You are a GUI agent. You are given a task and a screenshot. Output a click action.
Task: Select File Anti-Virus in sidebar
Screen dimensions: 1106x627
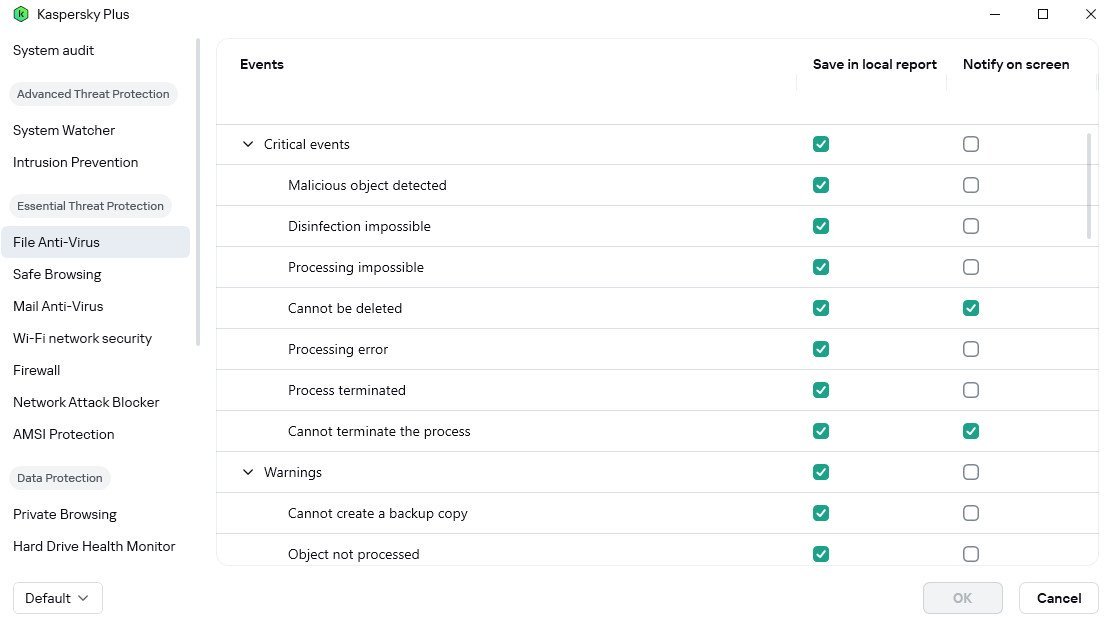click(x=95, y=242)
